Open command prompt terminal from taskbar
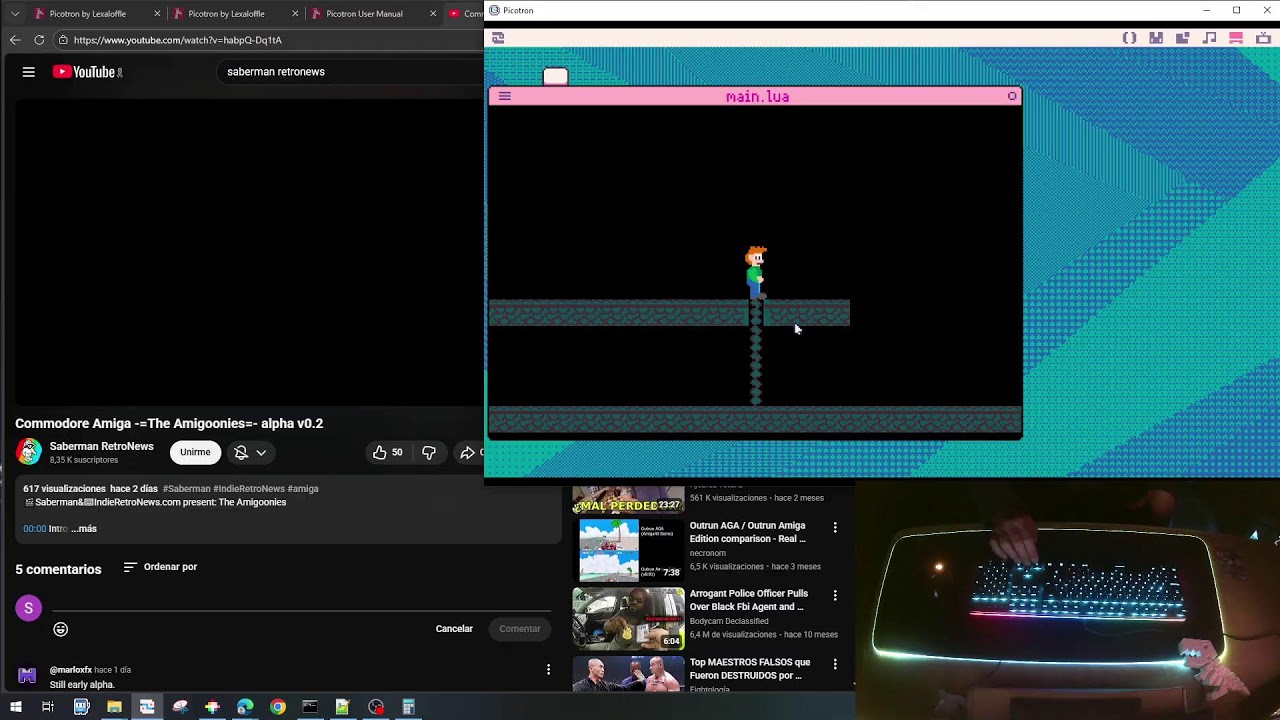Viewport: 1280px width, 720px height. click(x=310, y=707)
